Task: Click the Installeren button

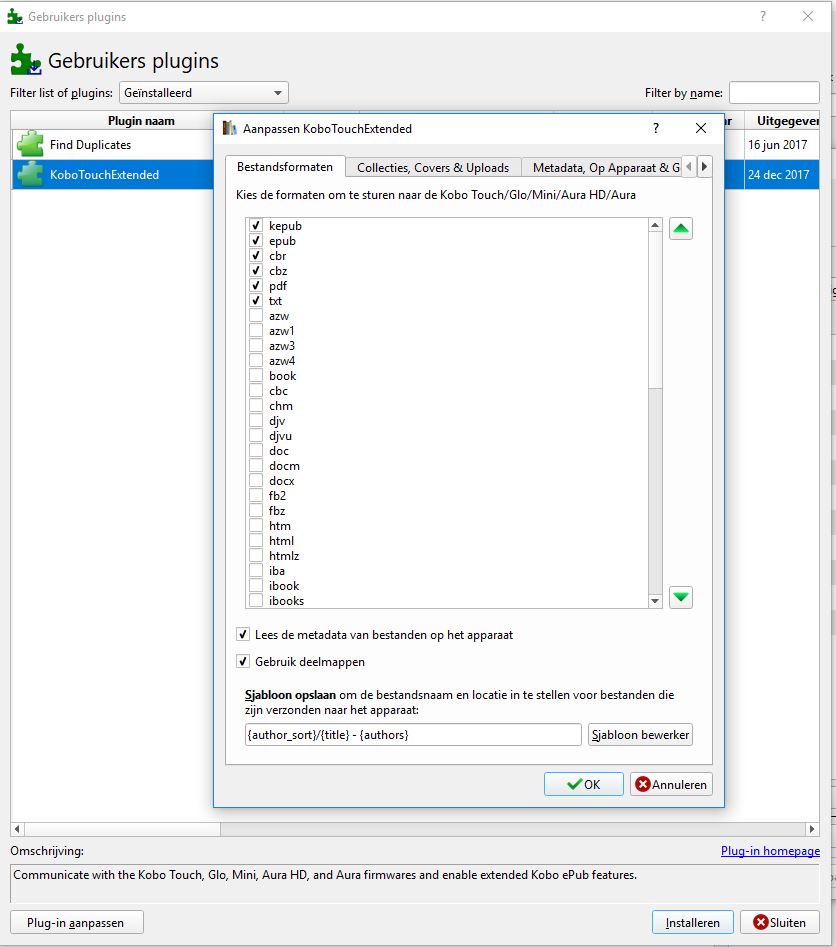Action: pyautogui.click(x=693, y=922)
